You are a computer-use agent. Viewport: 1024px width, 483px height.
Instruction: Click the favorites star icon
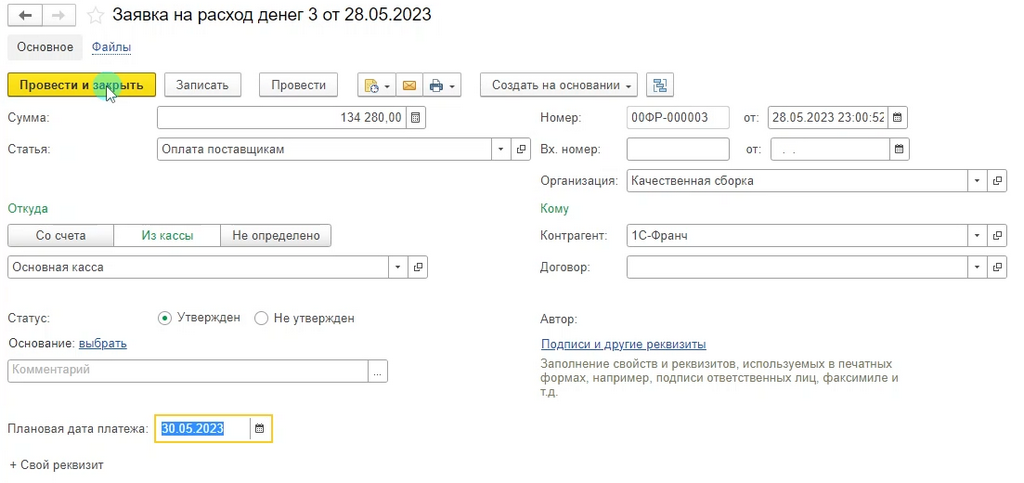[95, 15]
